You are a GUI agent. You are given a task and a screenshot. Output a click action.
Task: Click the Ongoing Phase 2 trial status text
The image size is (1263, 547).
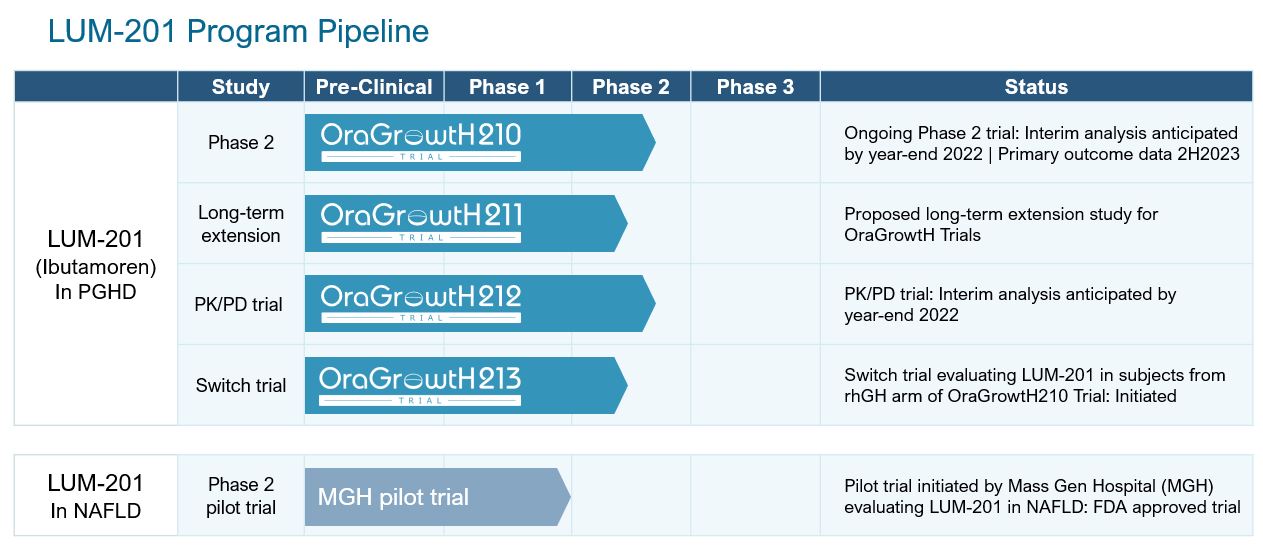1040,143
